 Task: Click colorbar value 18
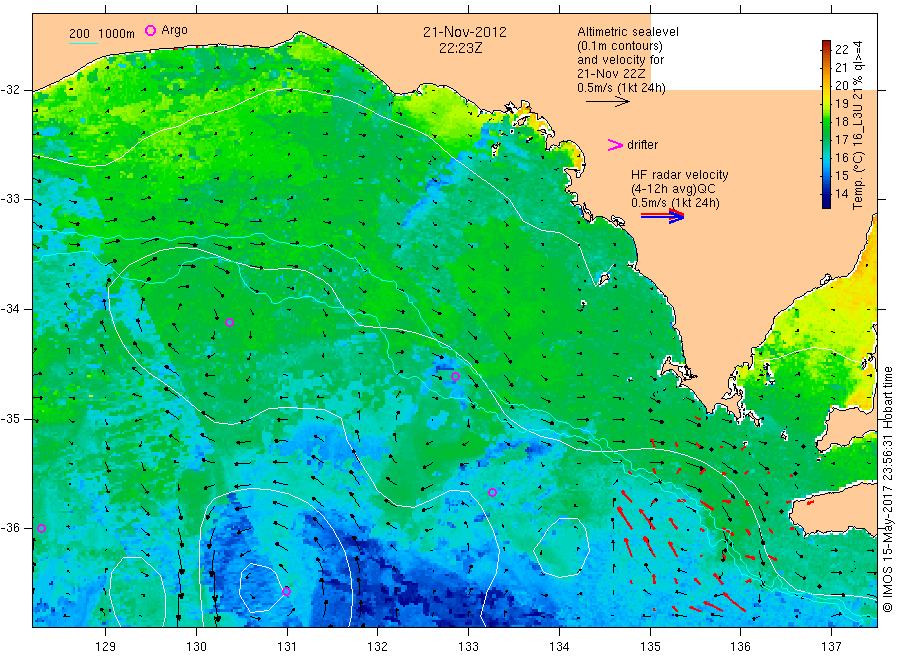pyautogui.click(x=841, y=121)
